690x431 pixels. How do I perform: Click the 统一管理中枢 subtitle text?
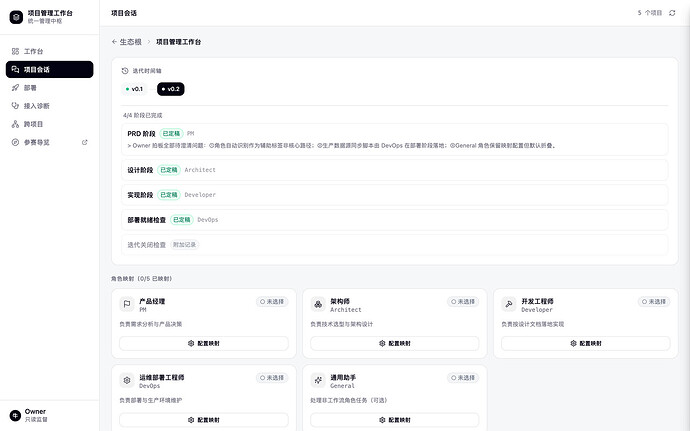point(44,21)
